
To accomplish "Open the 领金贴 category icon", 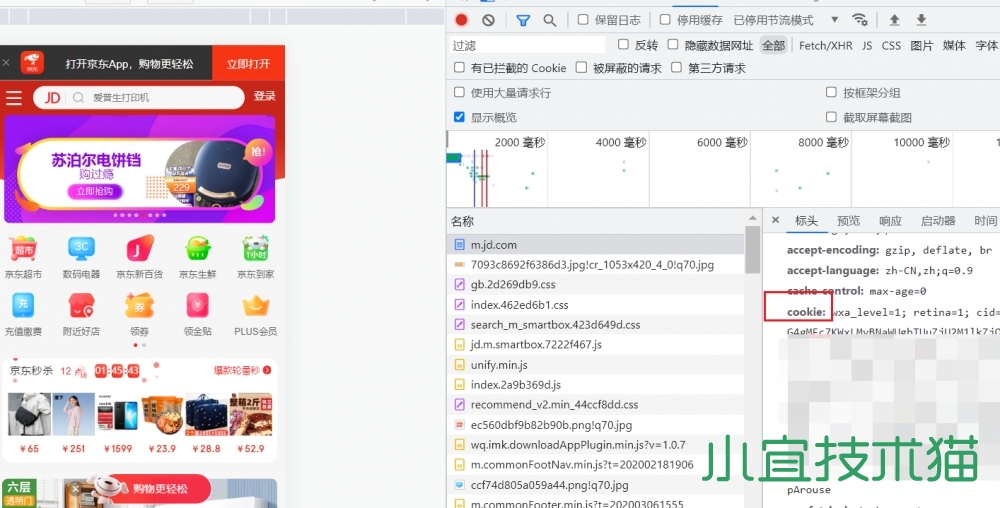I will click(x=198, y=306).
